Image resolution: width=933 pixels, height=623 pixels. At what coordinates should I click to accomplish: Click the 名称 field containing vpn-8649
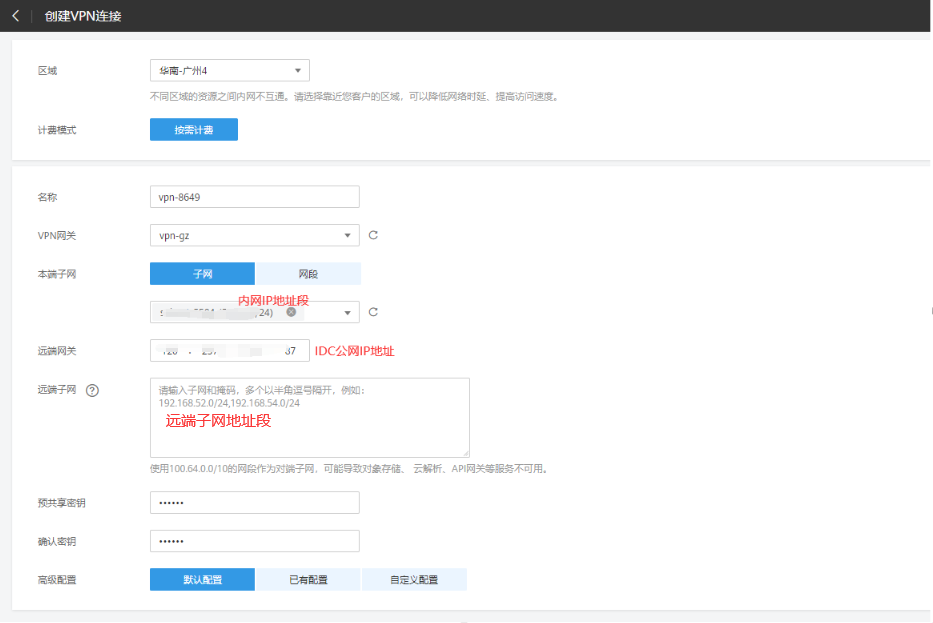(254, 197)
